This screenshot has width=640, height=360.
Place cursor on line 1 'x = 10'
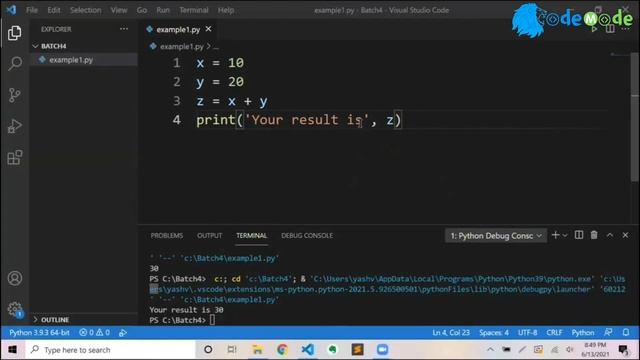click(220, 63)
